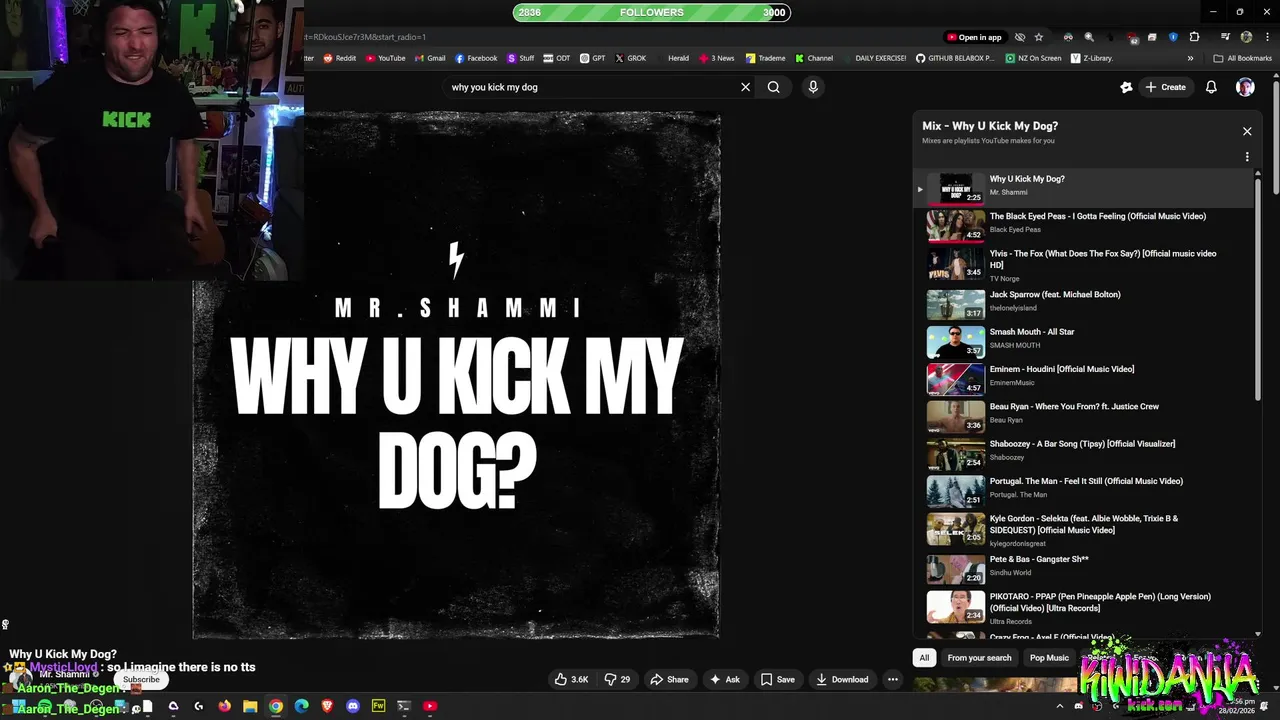Open Brave browser from taskbar
Viewport: 1280px width, 720px height.
pyautogui.click(x=327, y=706)
